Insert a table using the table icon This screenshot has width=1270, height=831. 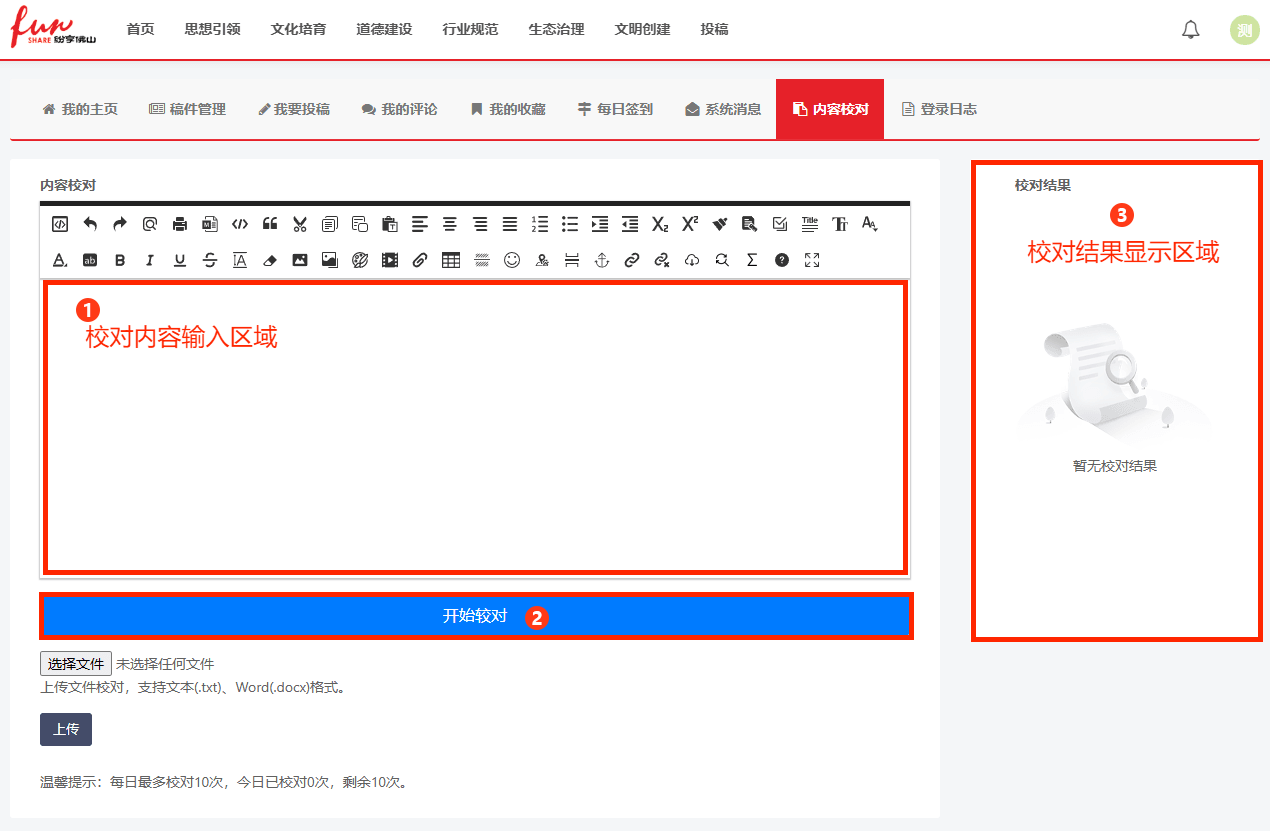coord(451,260)
